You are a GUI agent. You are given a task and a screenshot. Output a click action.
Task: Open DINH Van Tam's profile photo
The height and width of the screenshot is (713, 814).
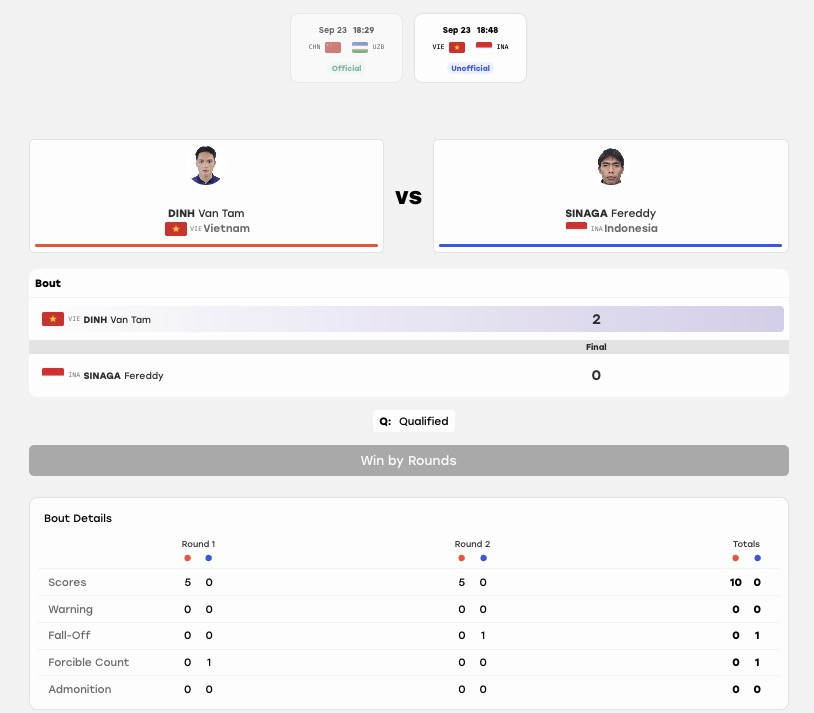[x=206, y=166]
